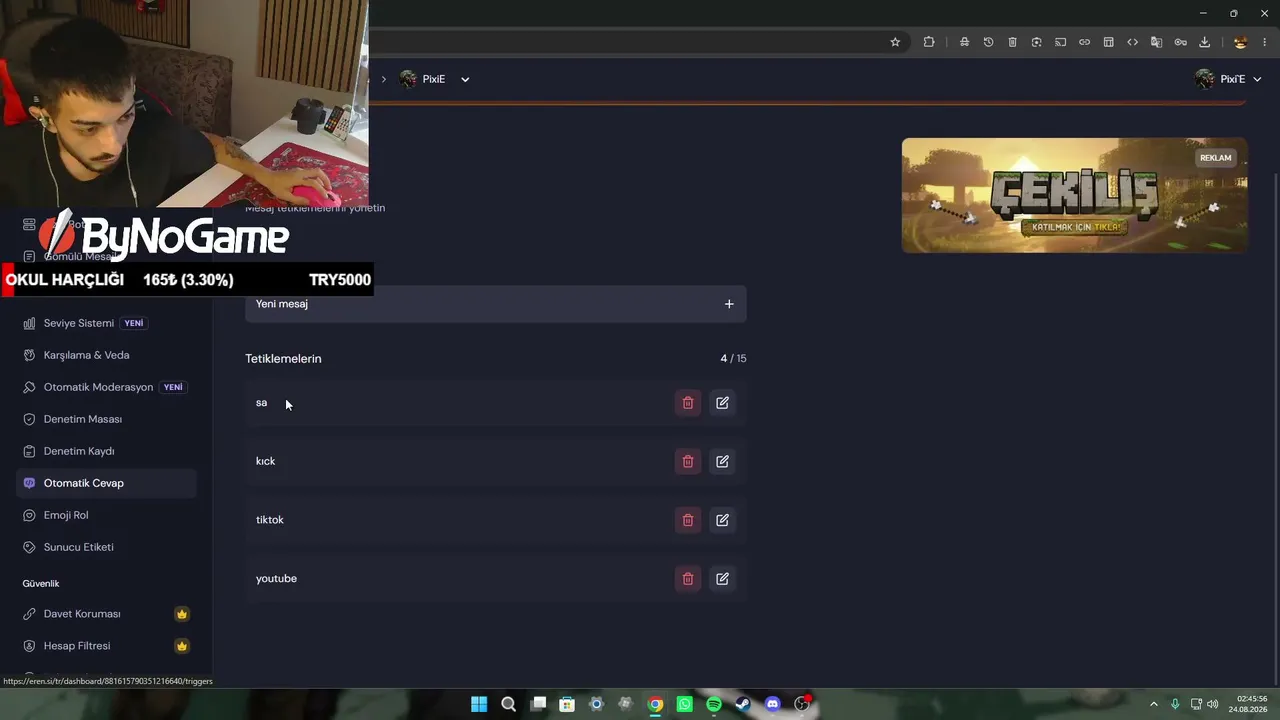
Task: Click the "sa" trigger row text
Action: pyautogui.click(x=261, y=403)
